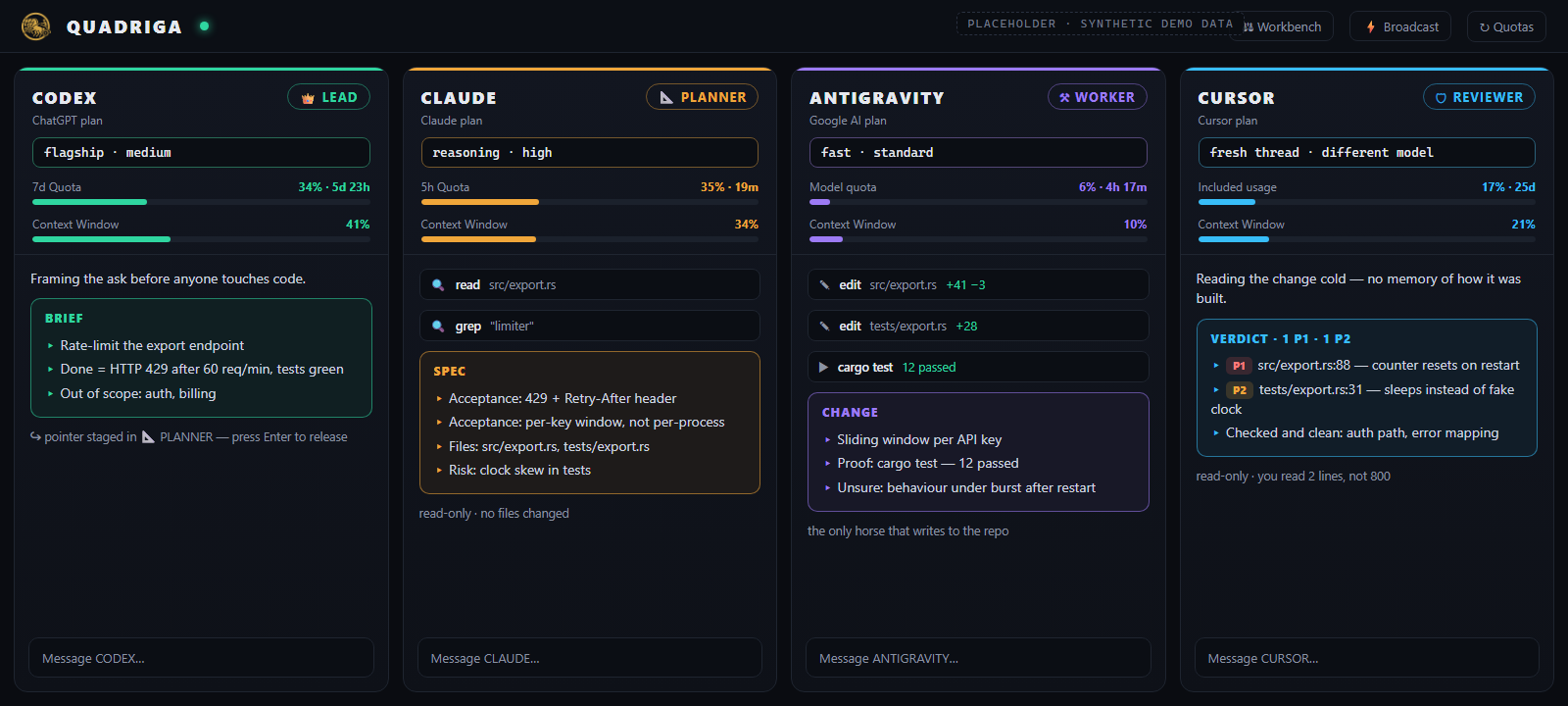Screen dimensions: 1568x706
Task: Click the magnifier icon for grep "limiter"
Action: pyautogui.click(x=438, y=327)
